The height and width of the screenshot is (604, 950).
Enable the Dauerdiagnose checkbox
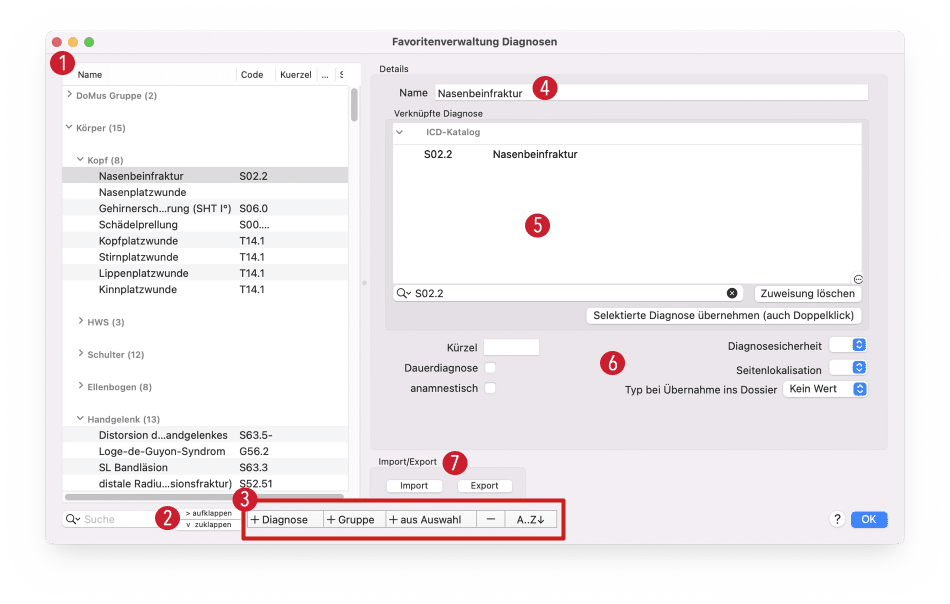(490, 368)
